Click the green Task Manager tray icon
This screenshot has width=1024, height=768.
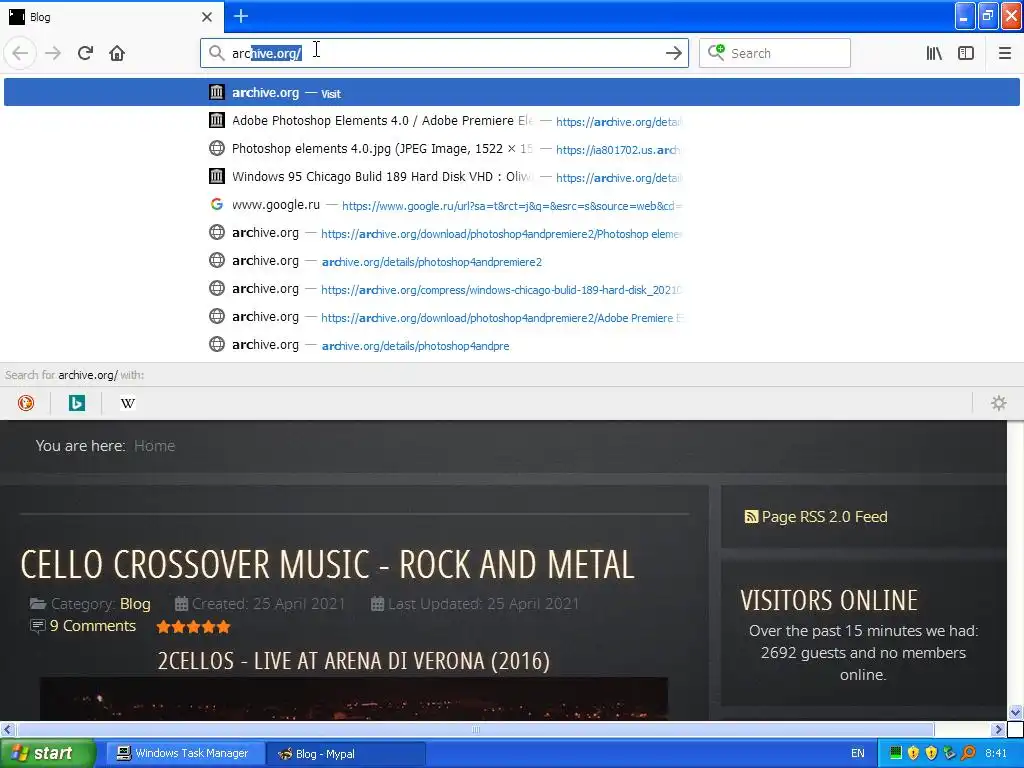[896, 753]
